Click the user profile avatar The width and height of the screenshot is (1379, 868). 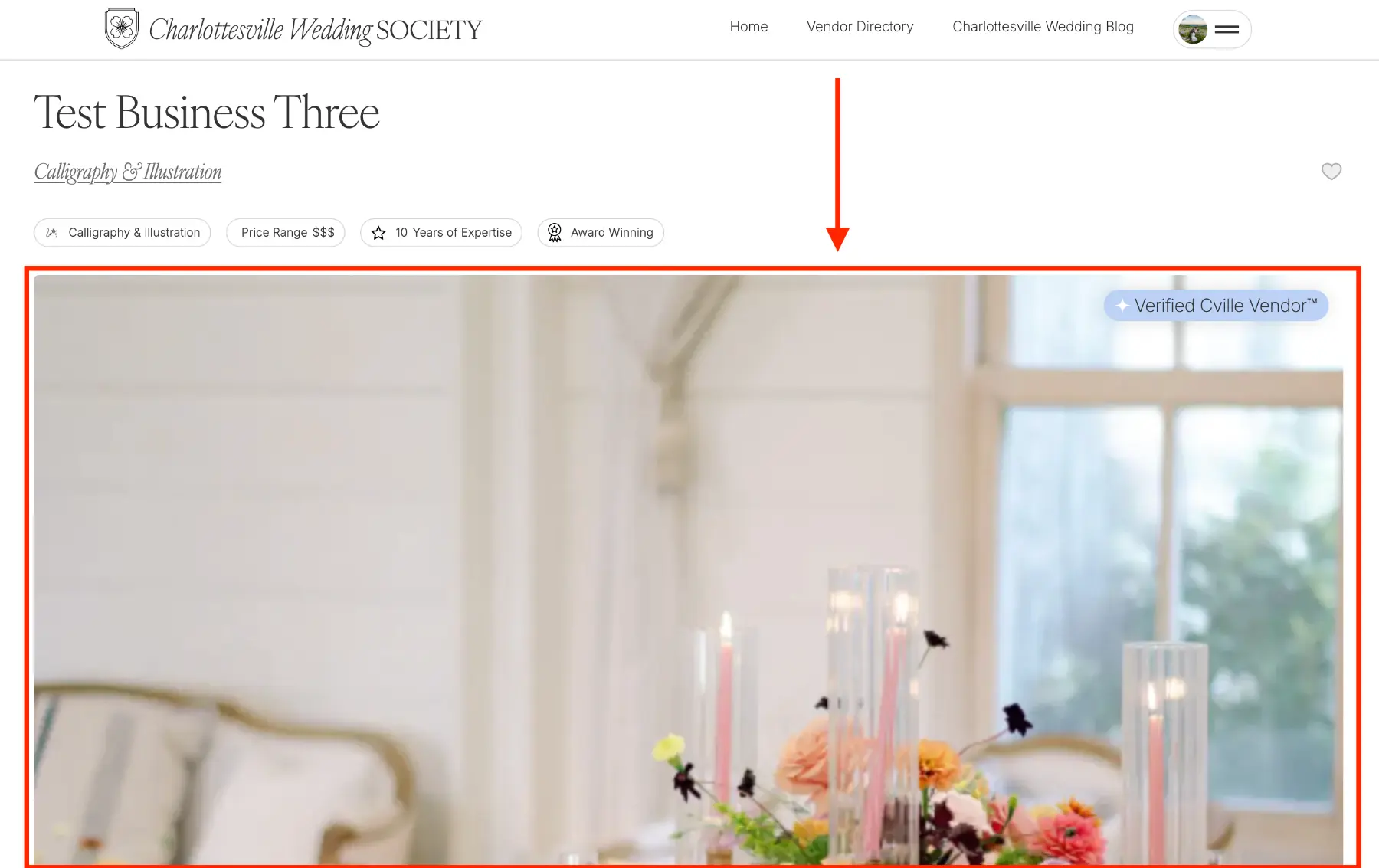tap(1193, 30)
